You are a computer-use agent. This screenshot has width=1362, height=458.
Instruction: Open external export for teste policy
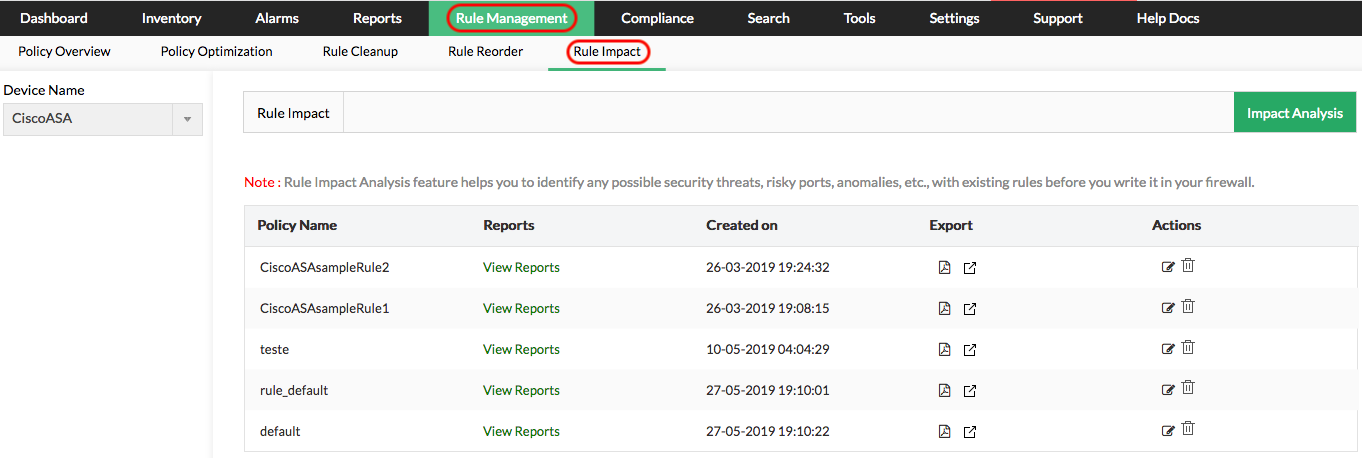969,350
